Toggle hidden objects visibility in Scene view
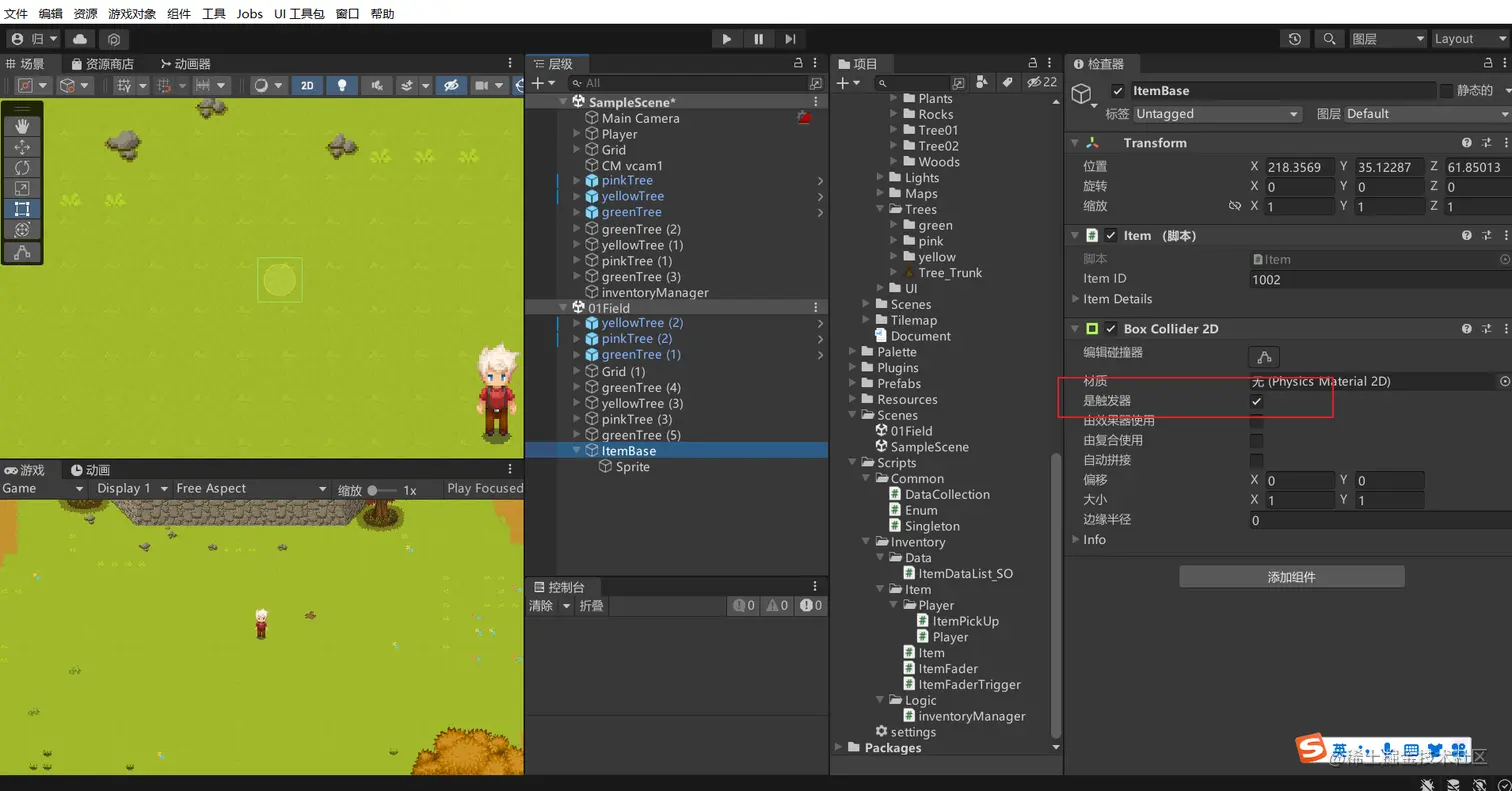 tap(452, 85)
